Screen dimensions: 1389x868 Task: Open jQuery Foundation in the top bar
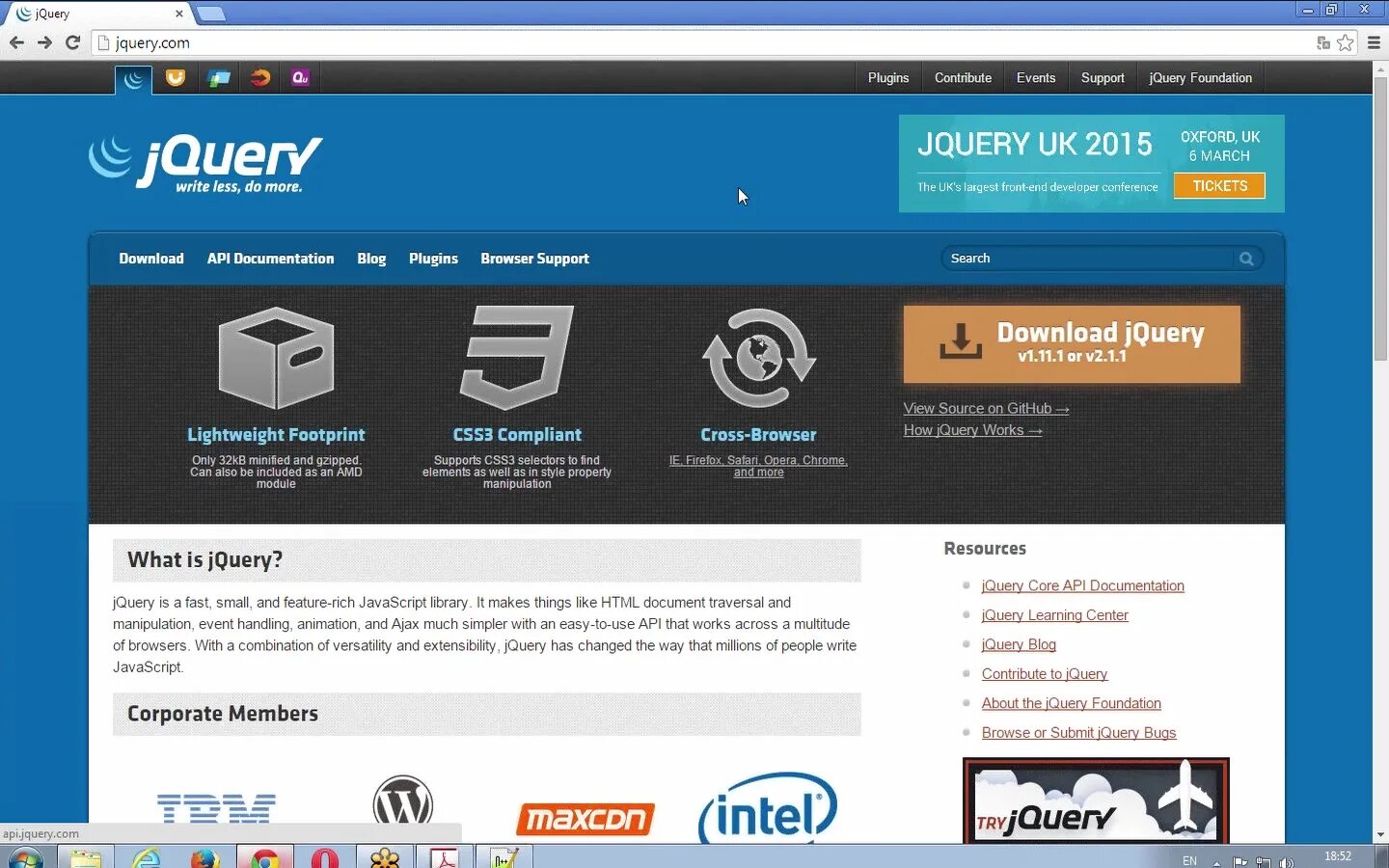point(1200,78)
